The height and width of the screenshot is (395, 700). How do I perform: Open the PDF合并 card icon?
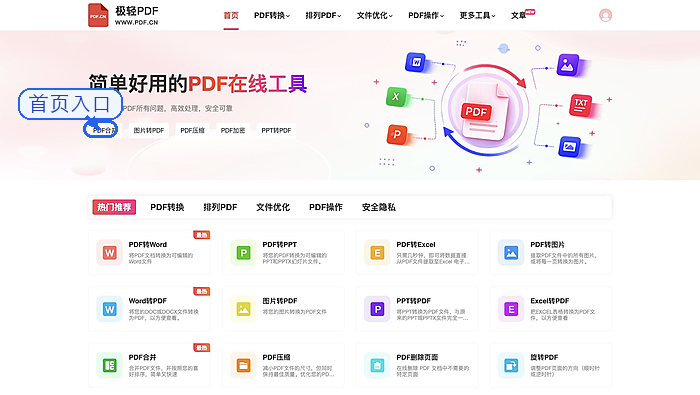(x=109, y=366)
